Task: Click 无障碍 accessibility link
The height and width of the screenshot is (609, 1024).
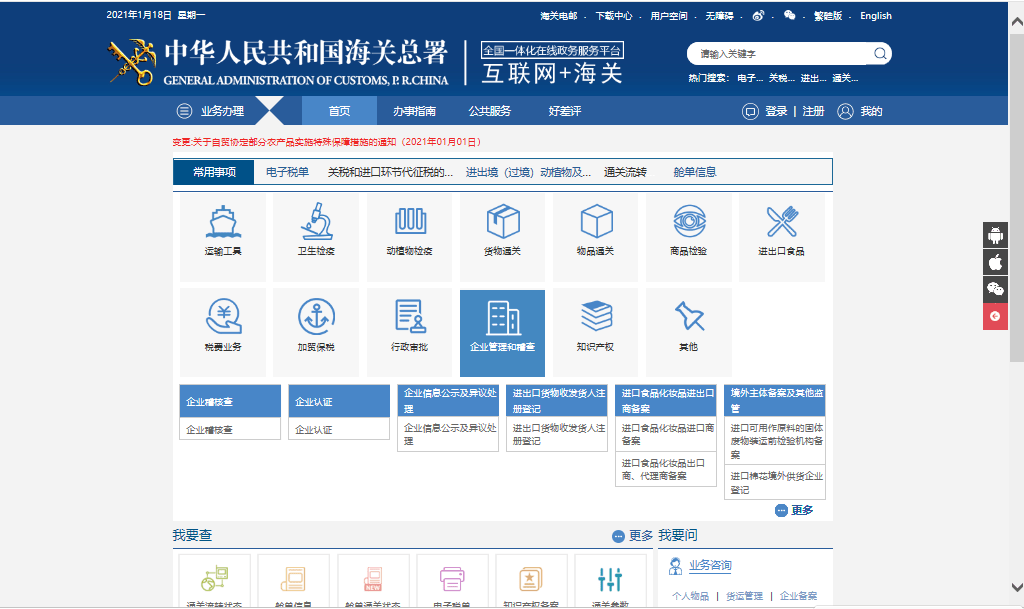Action: point(720,16)
